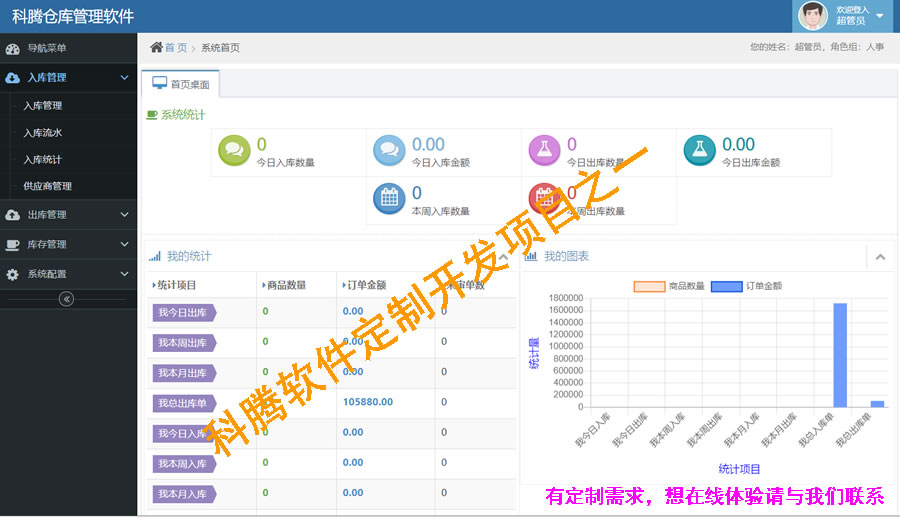Click the small 我总出库单 chart bar
Image resolution: width=900 pixels, height=520 pixels.
click(878, 404)
